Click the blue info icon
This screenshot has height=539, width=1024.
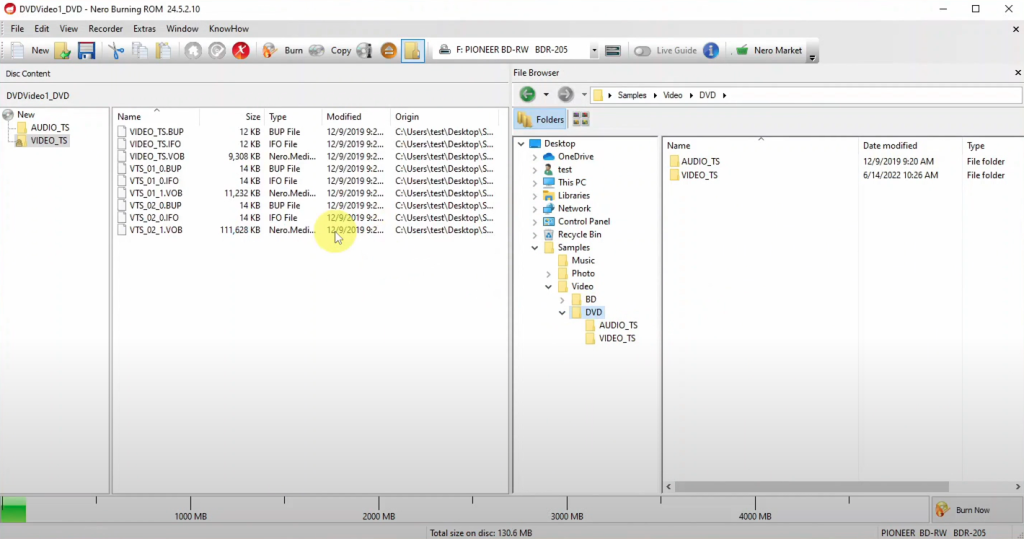pos(711,50)
